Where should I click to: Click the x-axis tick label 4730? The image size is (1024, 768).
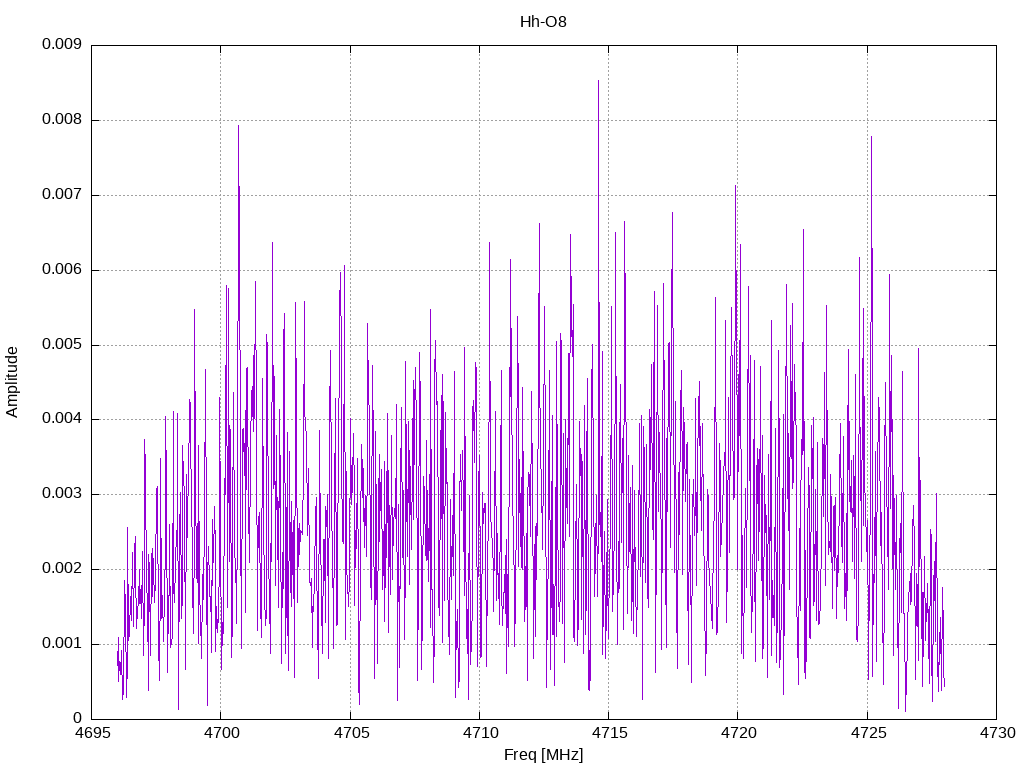(997, 733)
